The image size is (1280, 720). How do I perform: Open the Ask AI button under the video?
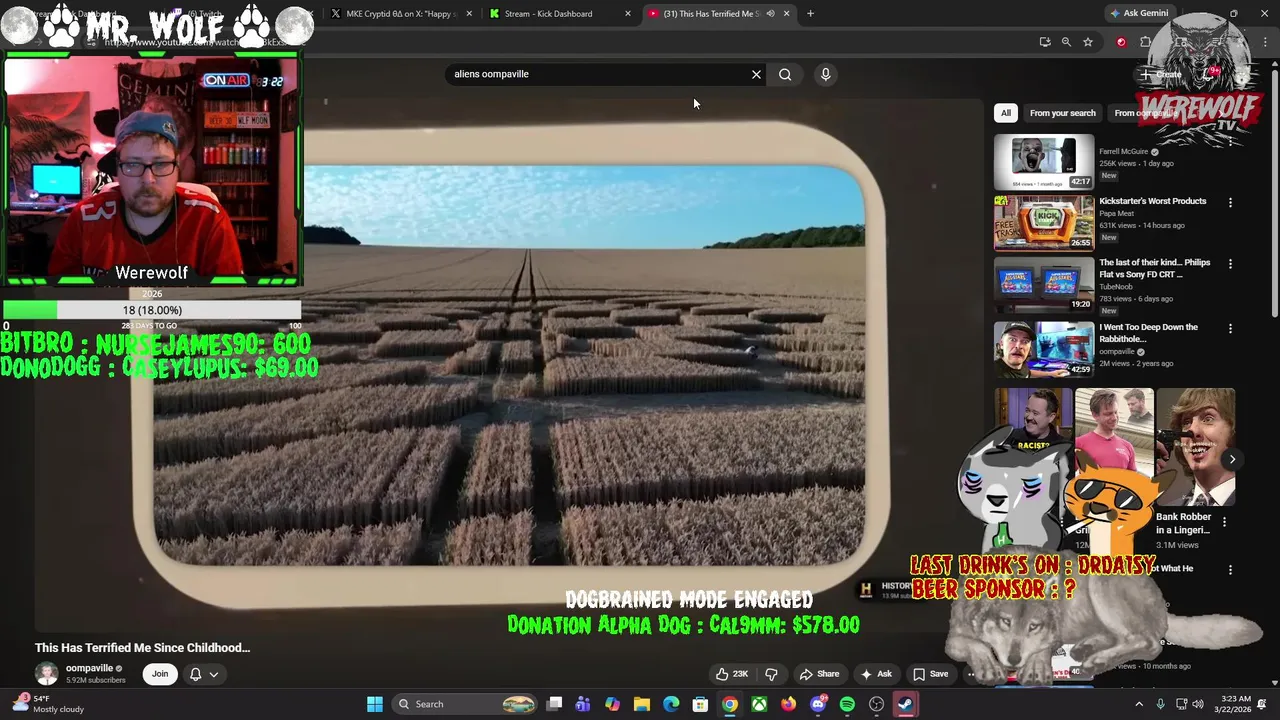click(x=876, y=674)
